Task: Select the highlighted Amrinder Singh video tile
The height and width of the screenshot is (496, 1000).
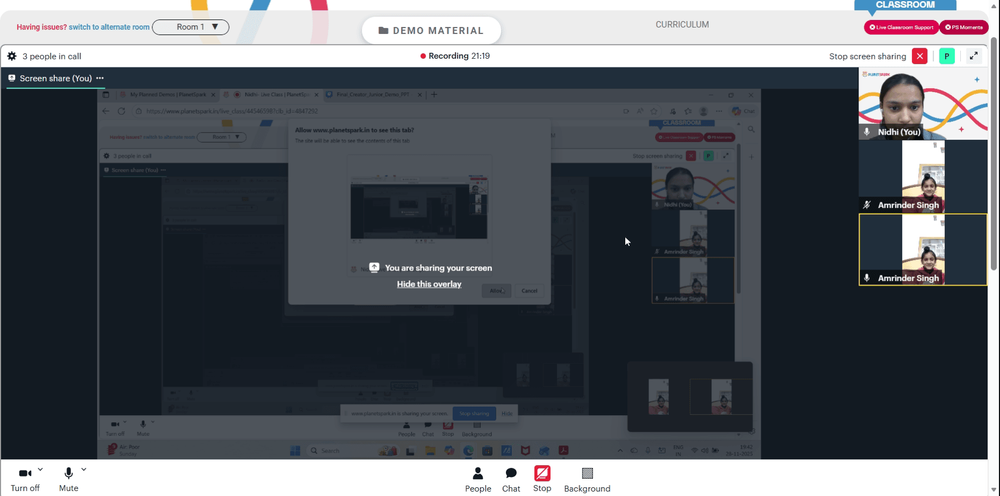Action: point(923,249)
